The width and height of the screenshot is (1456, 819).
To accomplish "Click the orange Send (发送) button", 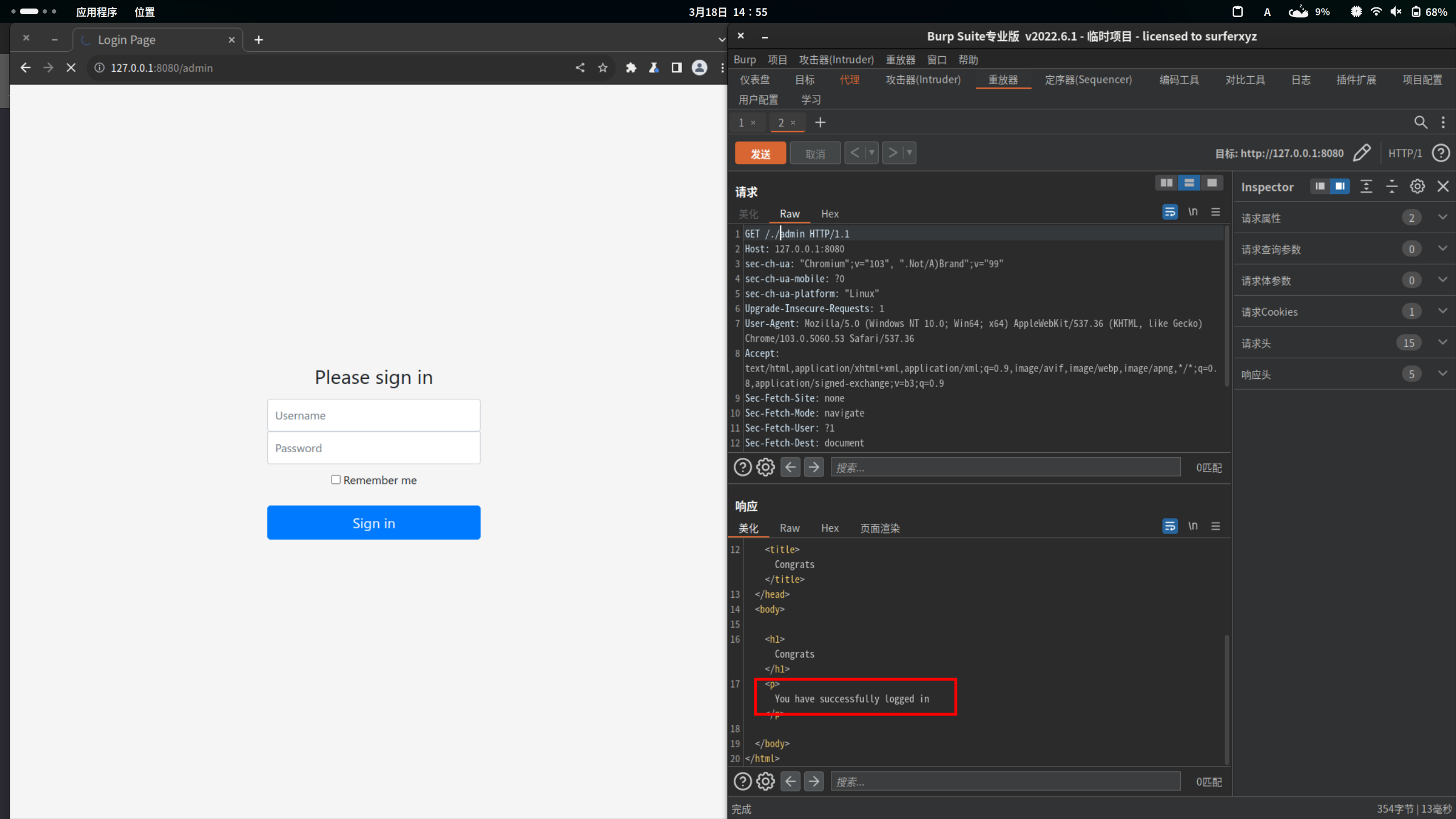I will point(760,153).
